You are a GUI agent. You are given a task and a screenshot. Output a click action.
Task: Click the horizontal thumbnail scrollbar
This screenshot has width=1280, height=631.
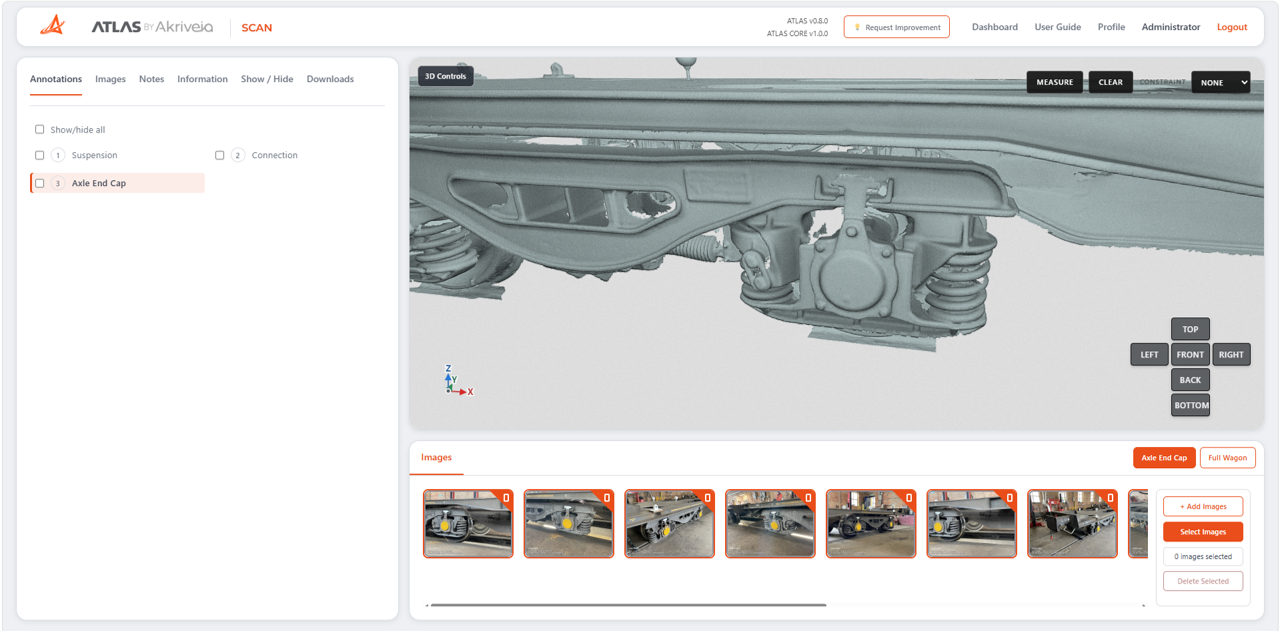coord(628,605)
